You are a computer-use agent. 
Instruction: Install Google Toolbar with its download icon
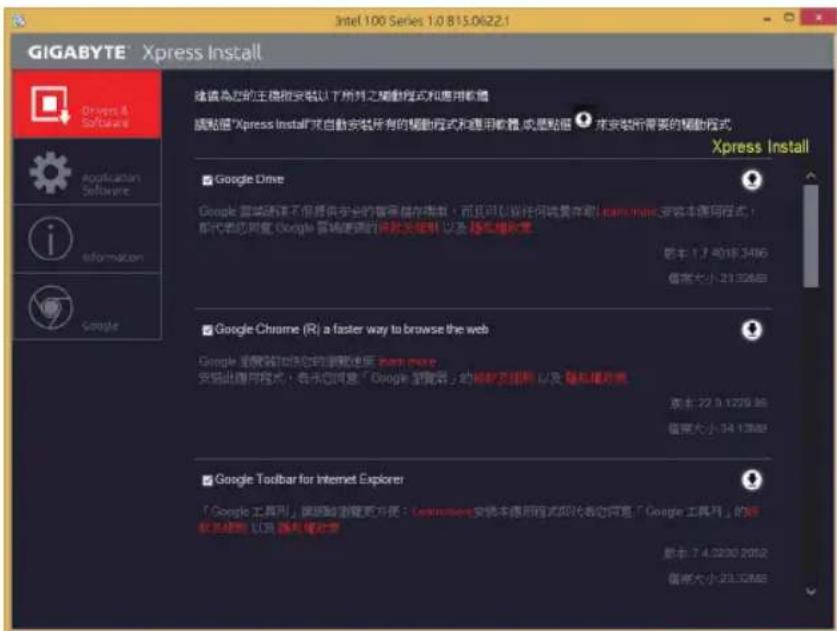[x=752, y=480]
